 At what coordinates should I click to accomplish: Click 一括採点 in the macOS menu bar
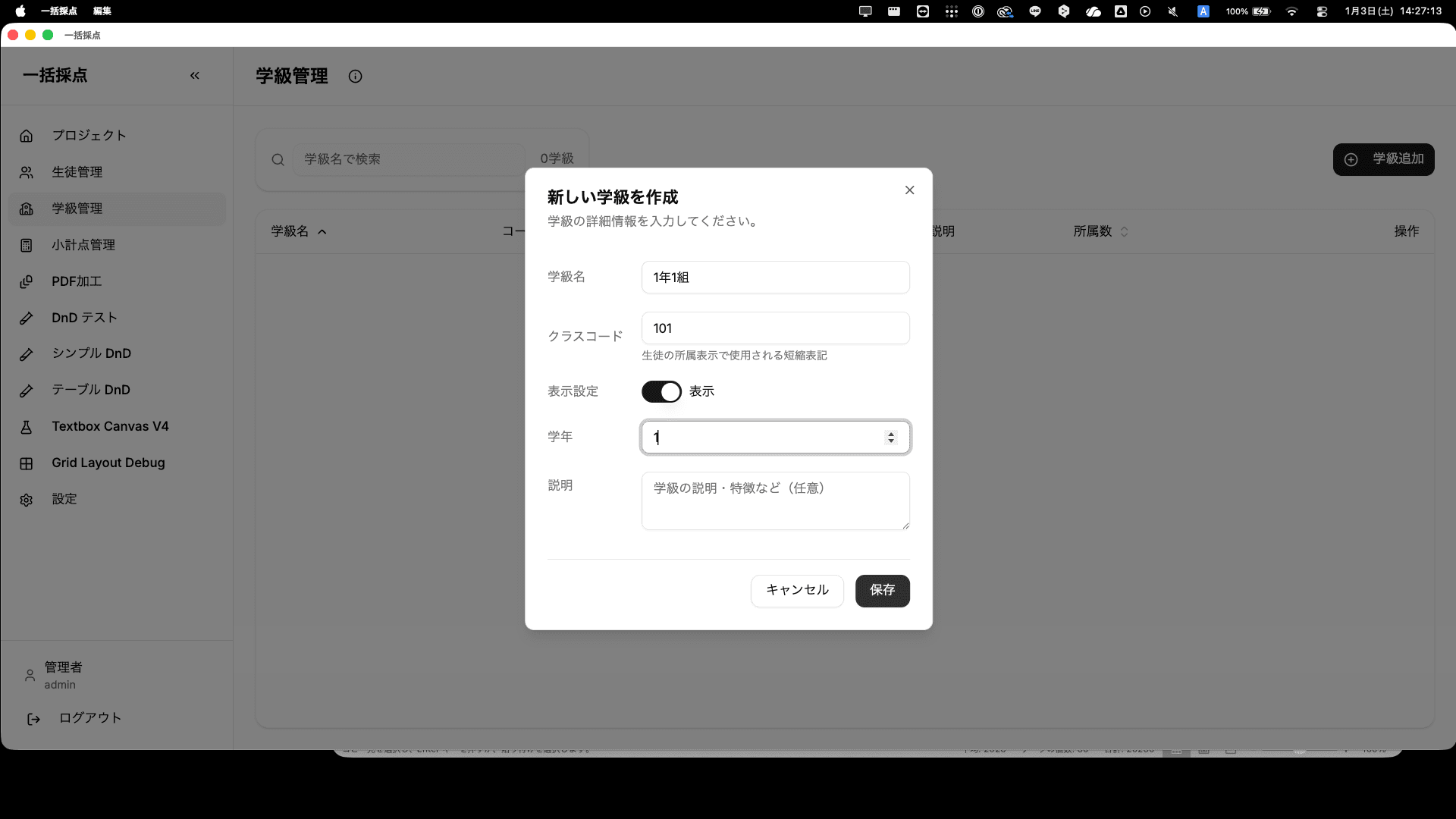[x=61, y=11]
